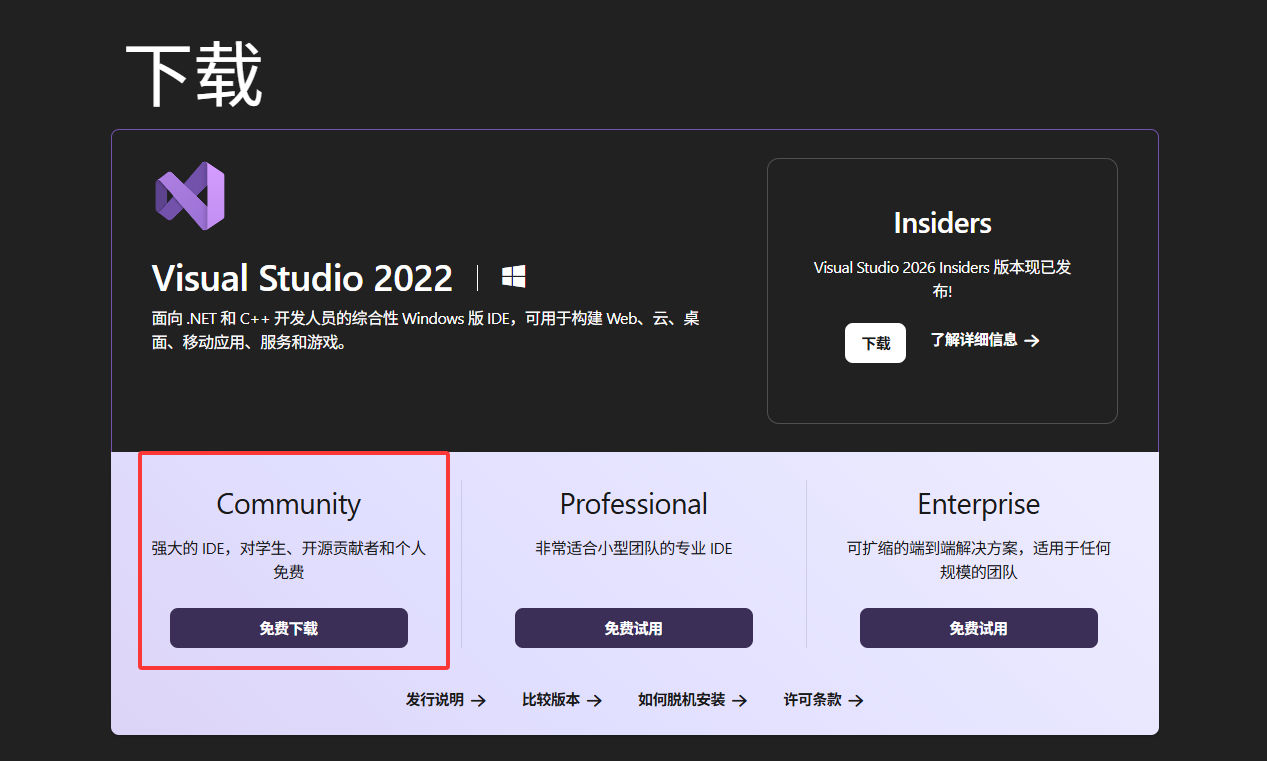Viewport: 1267px width, 761px height.
Task: Select the Community edition heading
Action: tap(289, 504)
